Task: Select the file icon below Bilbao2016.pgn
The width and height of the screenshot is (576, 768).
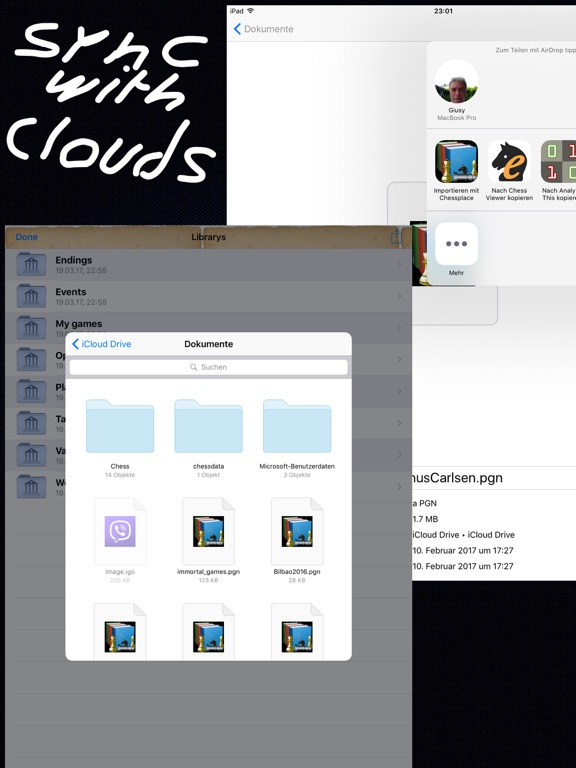Action: click(x=297, y=632)
